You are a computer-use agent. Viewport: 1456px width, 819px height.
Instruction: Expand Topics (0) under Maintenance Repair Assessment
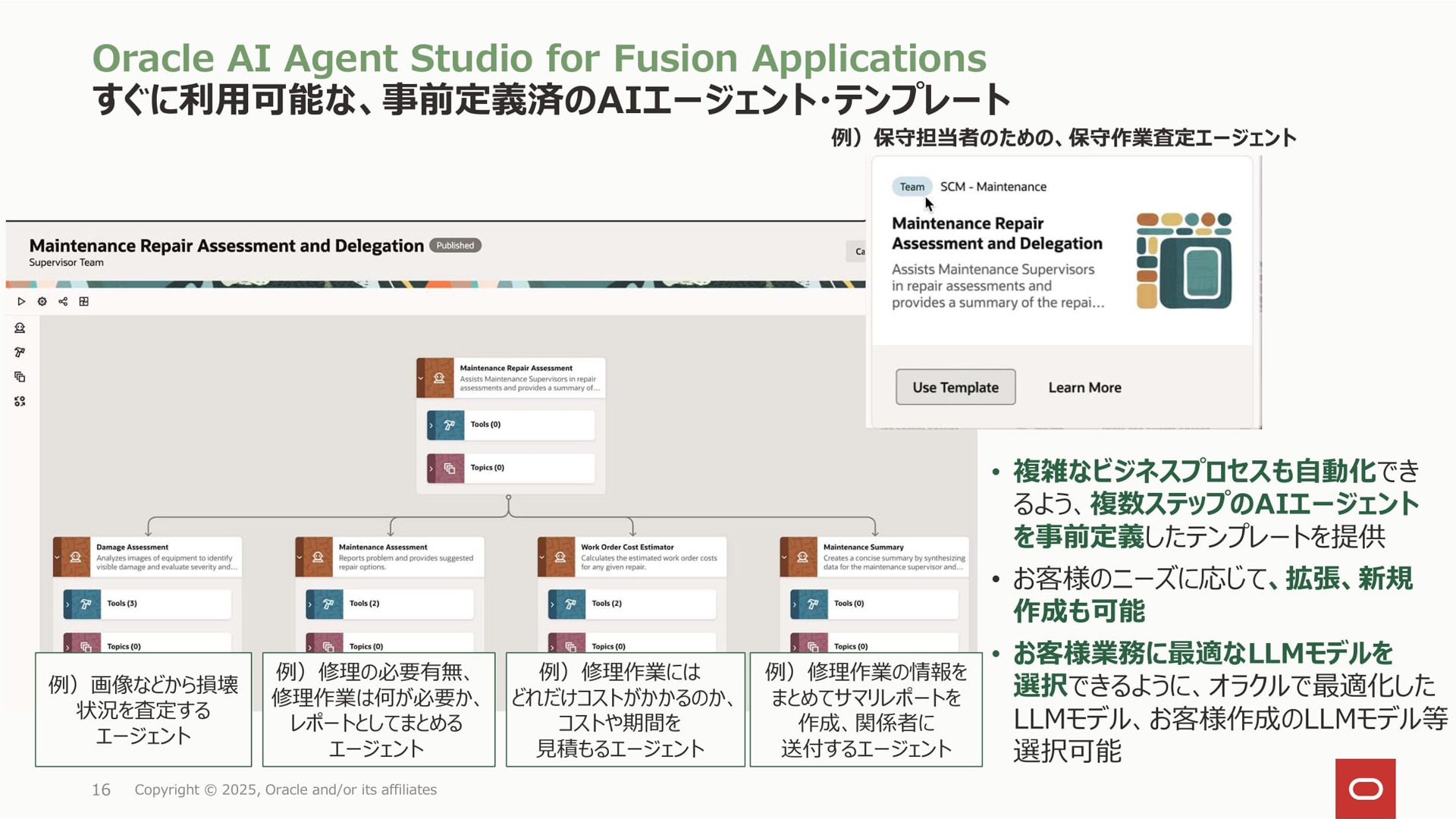click(431, 469)
